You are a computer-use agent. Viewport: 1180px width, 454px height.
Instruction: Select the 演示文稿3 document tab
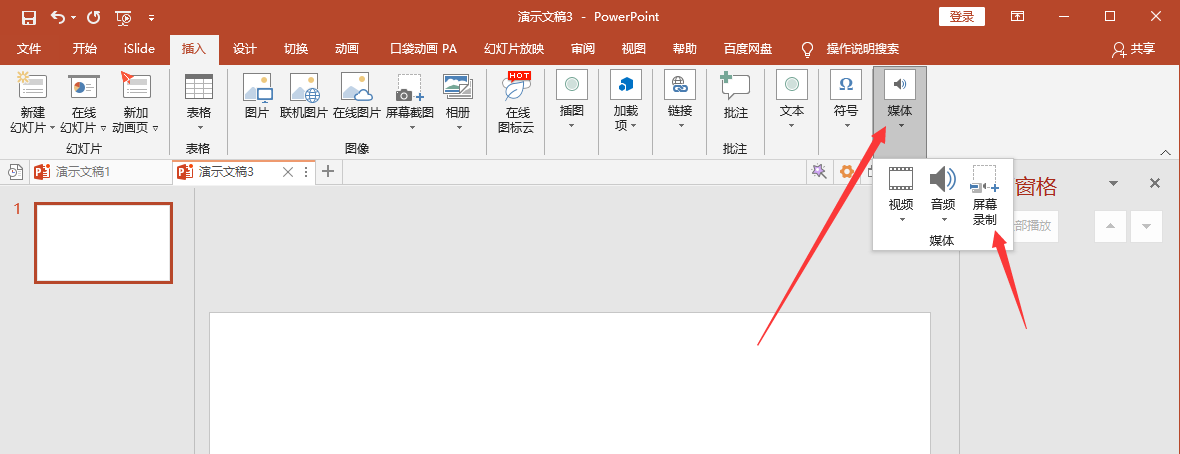(x=226, y=172)
